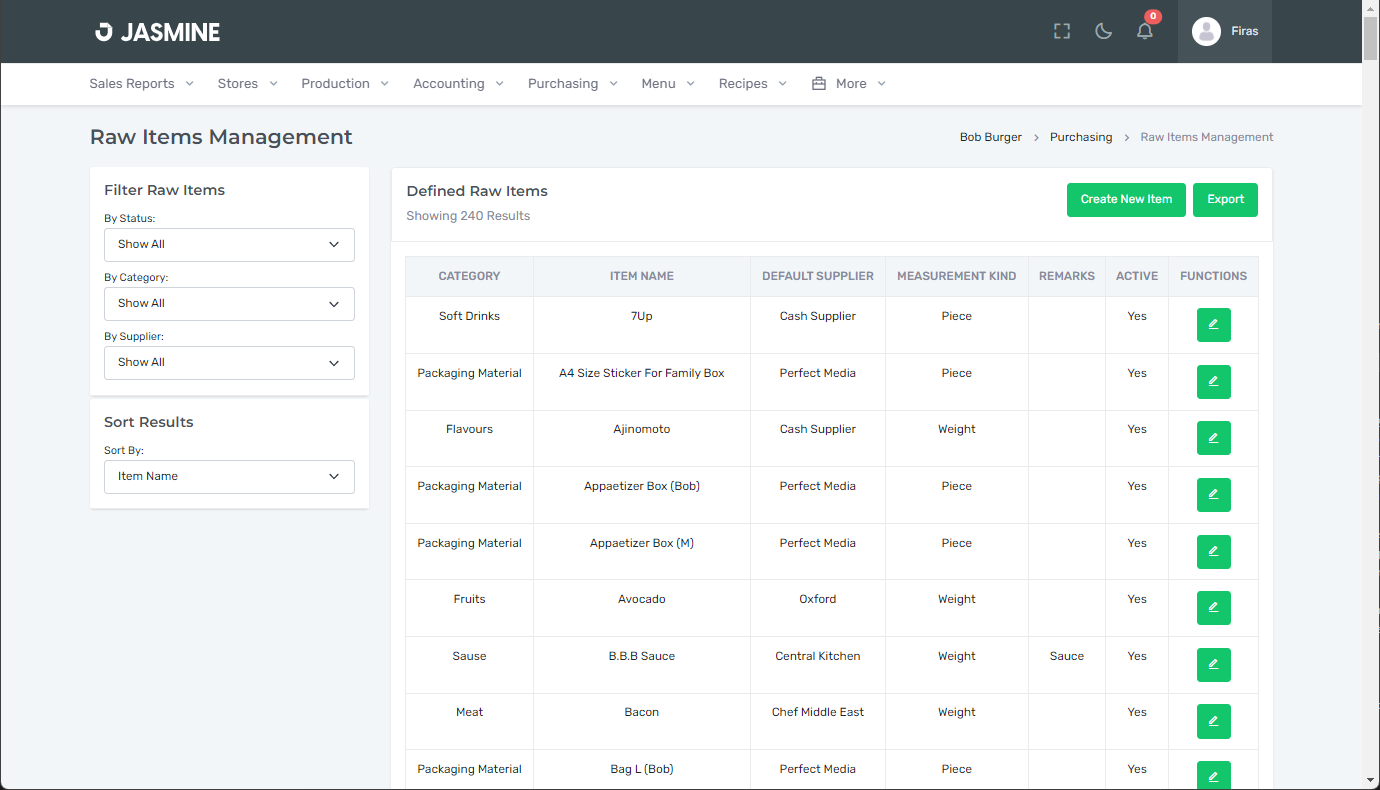Click the Firas user avatar
The image size is (1380, 790).
coord(1206,32)
